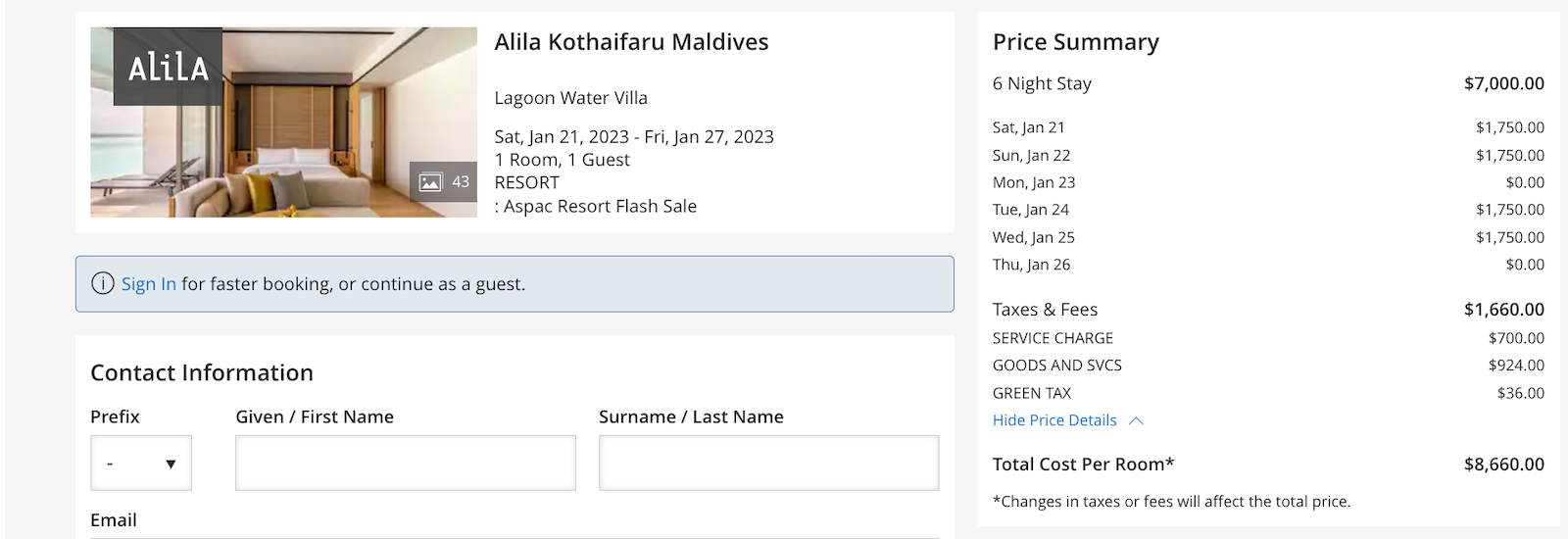
Task: Click the Prefix dropdown arrow
Action: (x=171, y=464)
